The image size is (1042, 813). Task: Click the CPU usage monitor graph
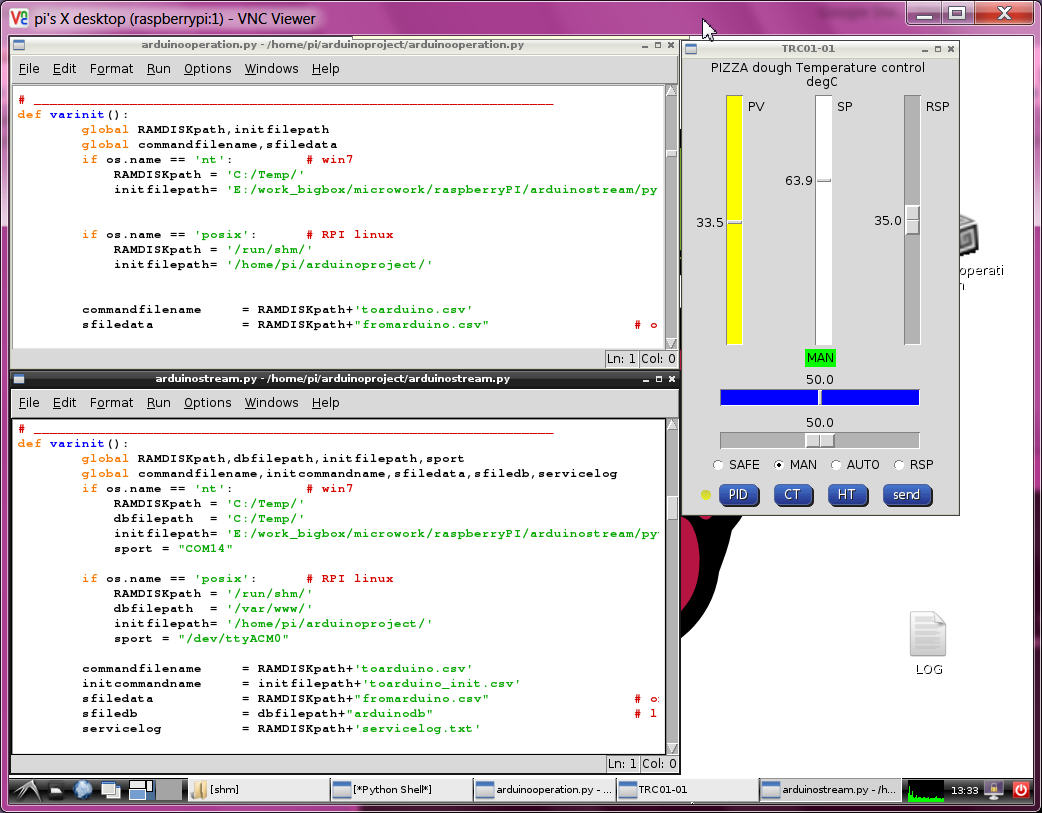point(926,790)
